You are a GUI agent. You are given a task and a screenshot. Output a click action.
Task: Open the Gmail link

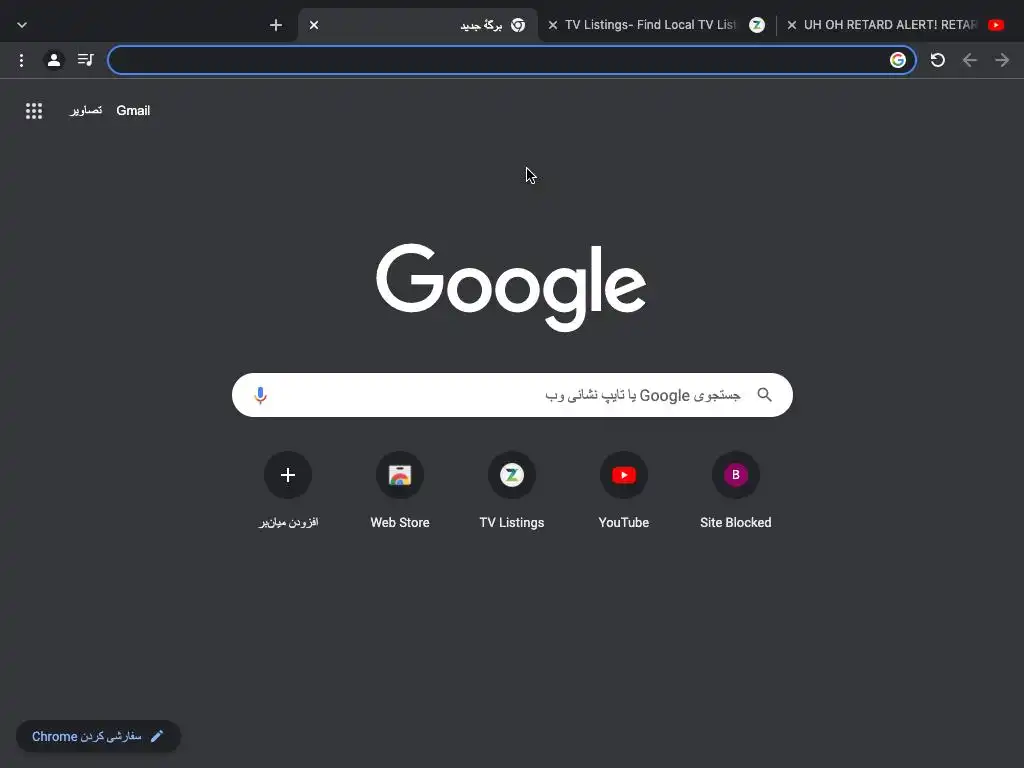point(133,110)
